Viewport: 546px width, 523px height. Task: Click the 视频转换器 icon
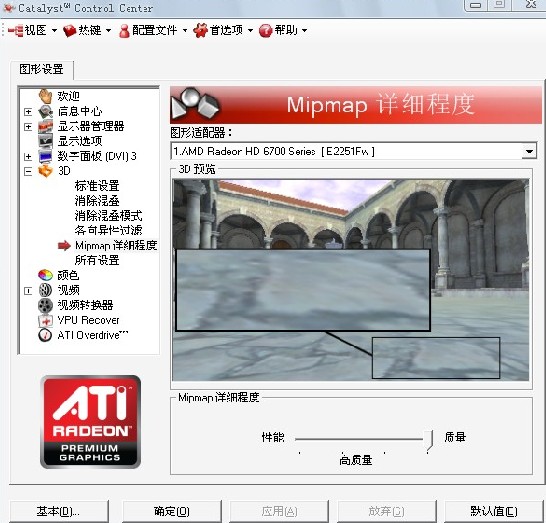[x=45, y=305]
